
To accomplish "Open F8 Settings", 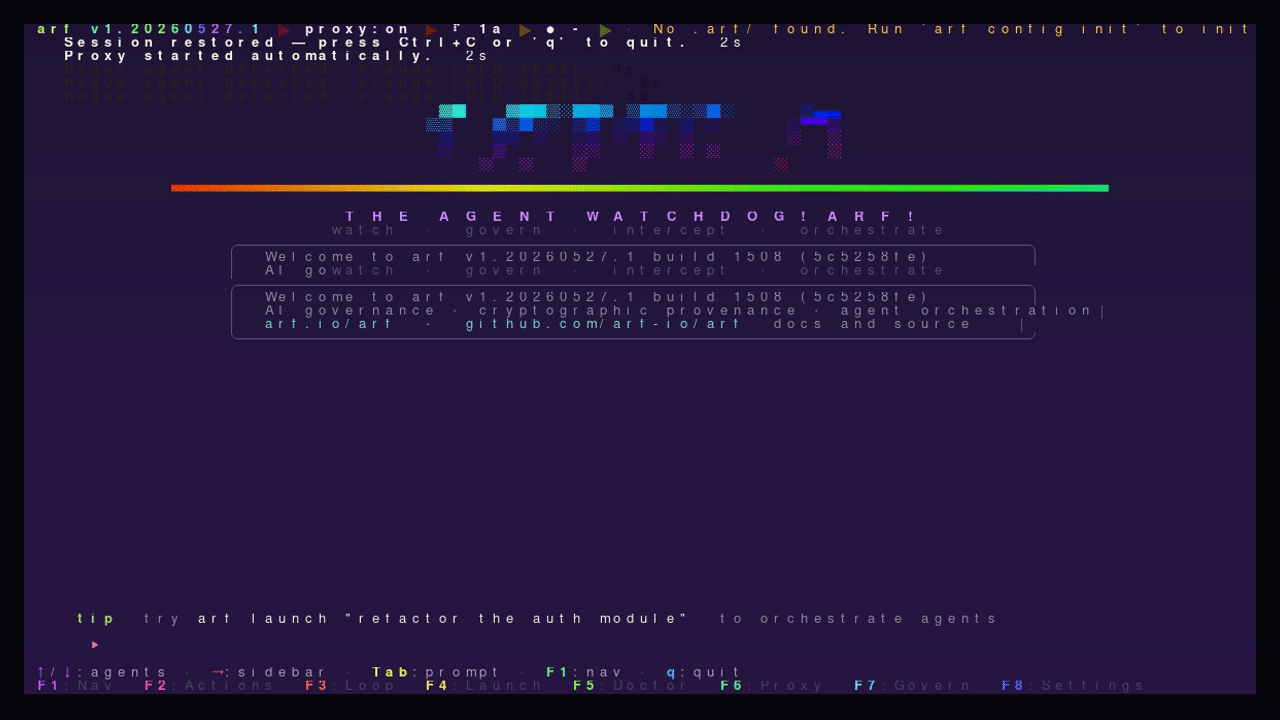I will 1073,686.
